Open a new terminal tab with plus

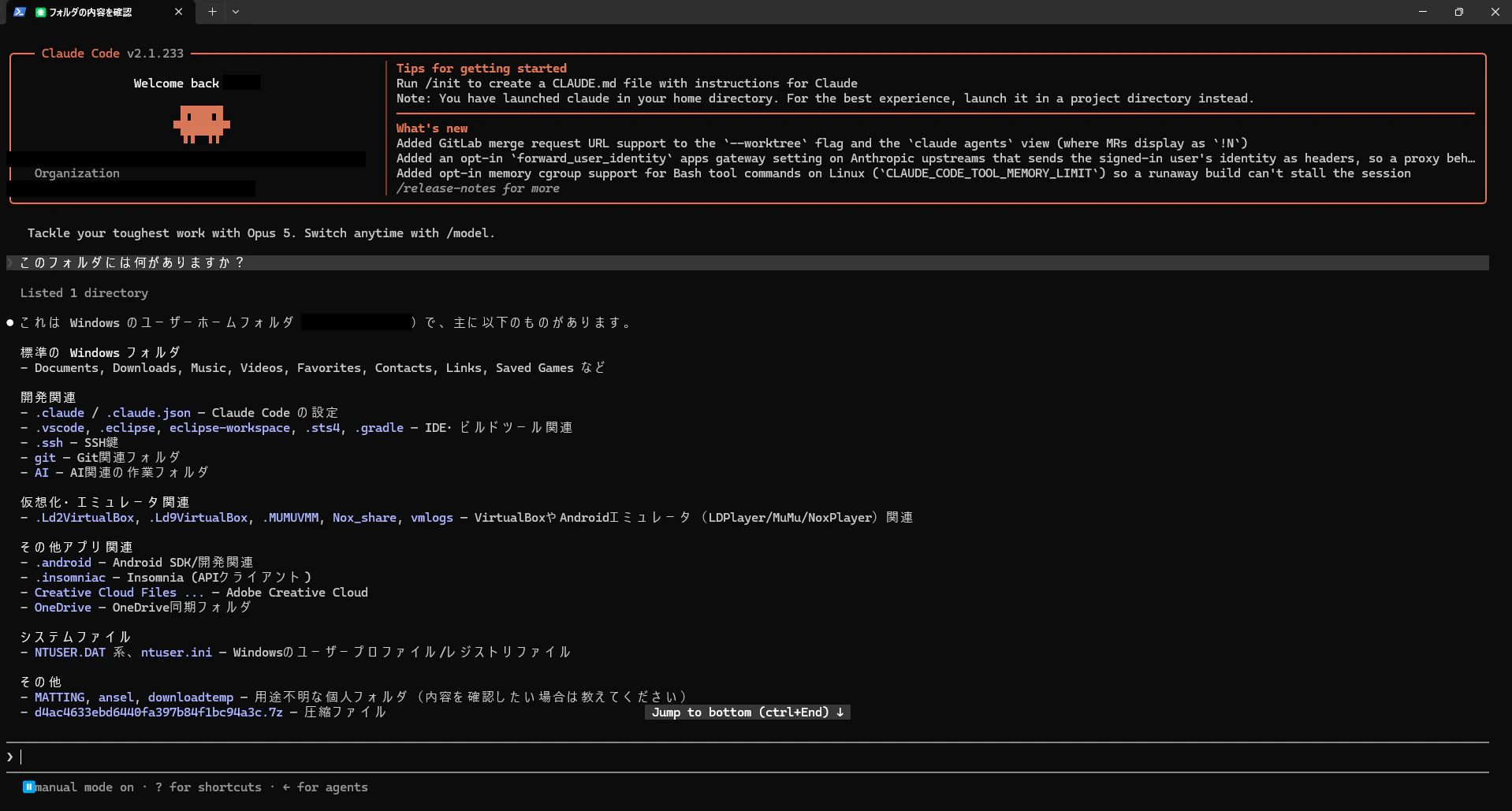pyautogui.click(x=212, y=12)
